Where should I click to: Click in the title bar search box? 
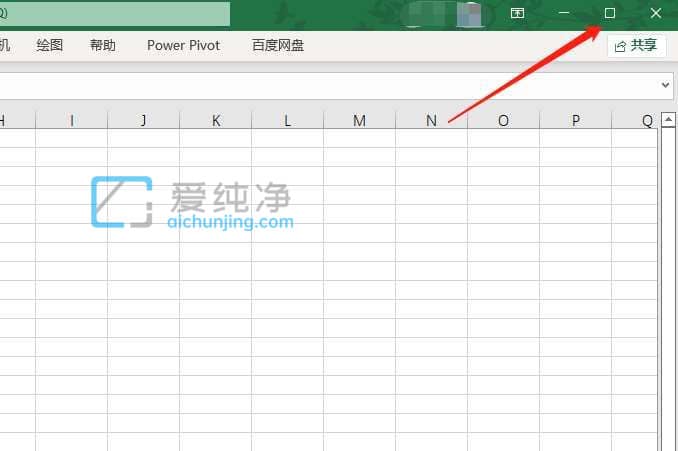[x=115, y=13]
